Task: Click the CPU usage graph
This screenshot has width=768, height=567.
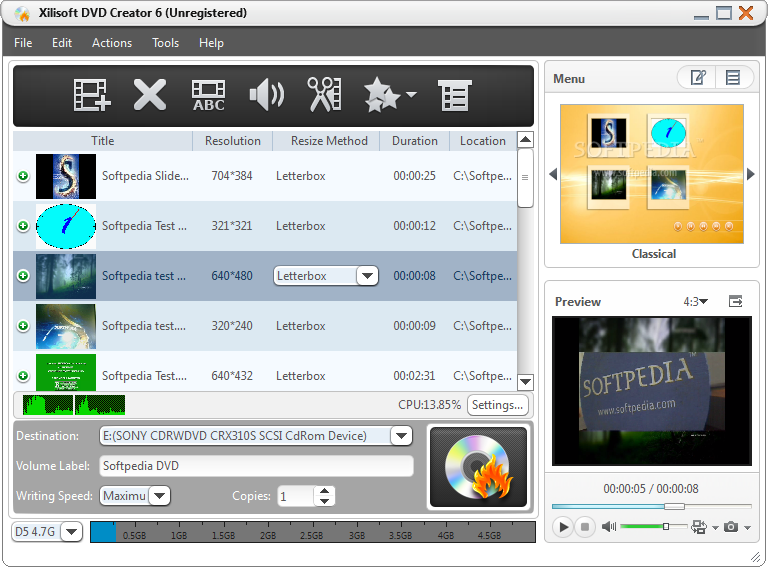Action: tap(74, 405)
